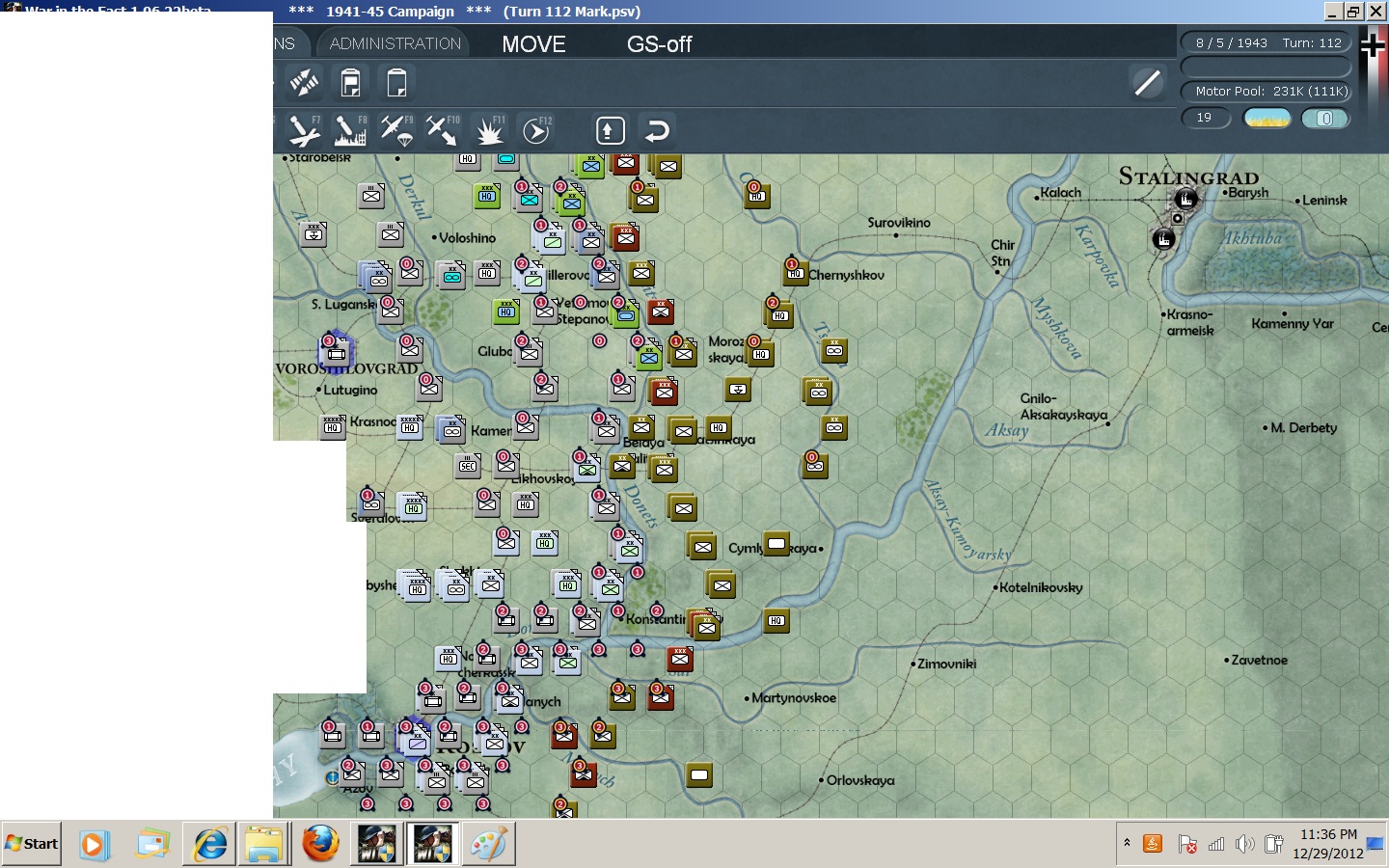Click the pale blue 0 indicator pill
The width and height of the screenshot is (1389, 868).
pyautogui.click(x=1325, y=118)
